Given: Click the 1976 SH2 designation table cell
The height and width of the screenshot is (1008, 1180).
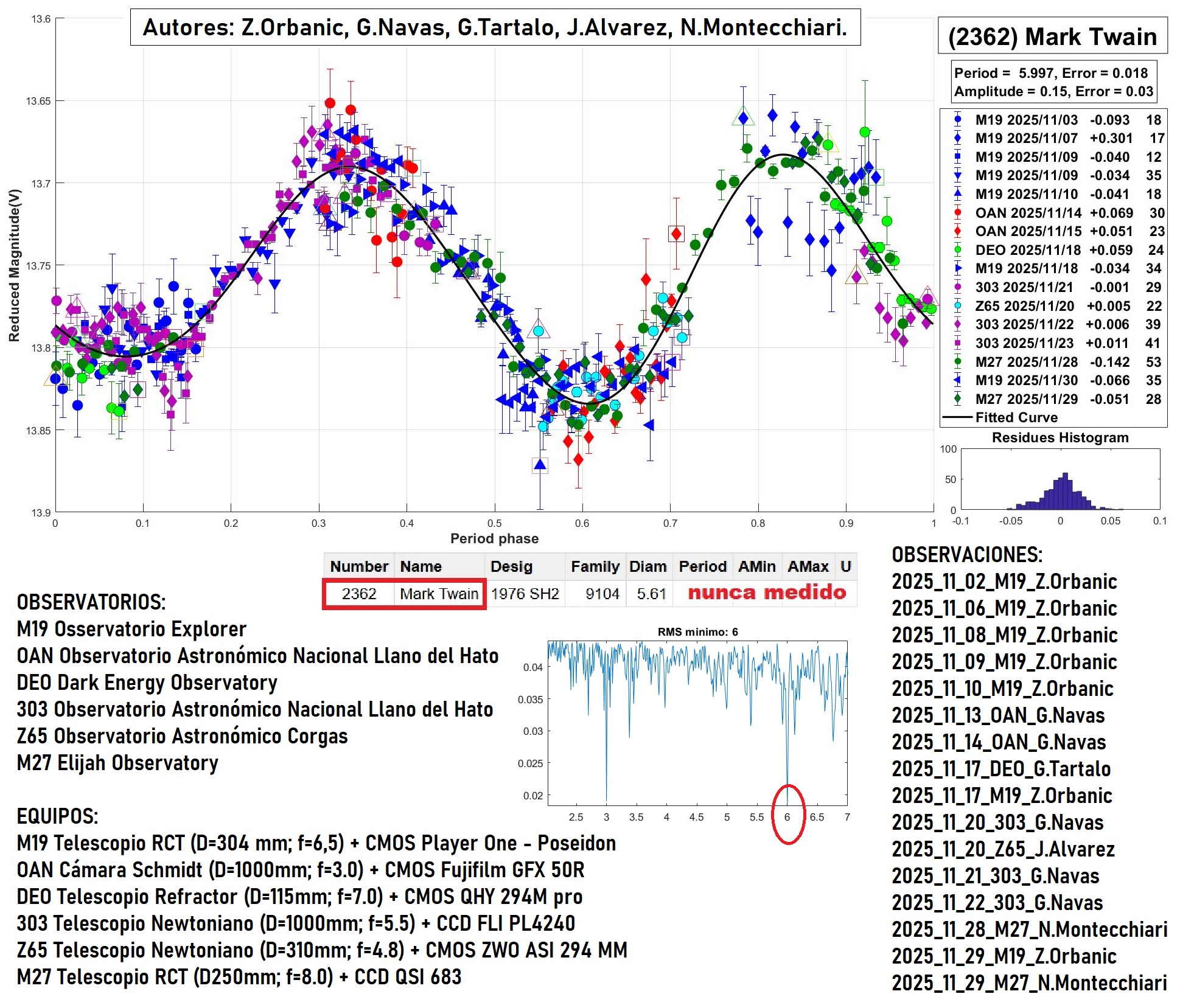Looking at the screenshot, I should pos(525,594).
